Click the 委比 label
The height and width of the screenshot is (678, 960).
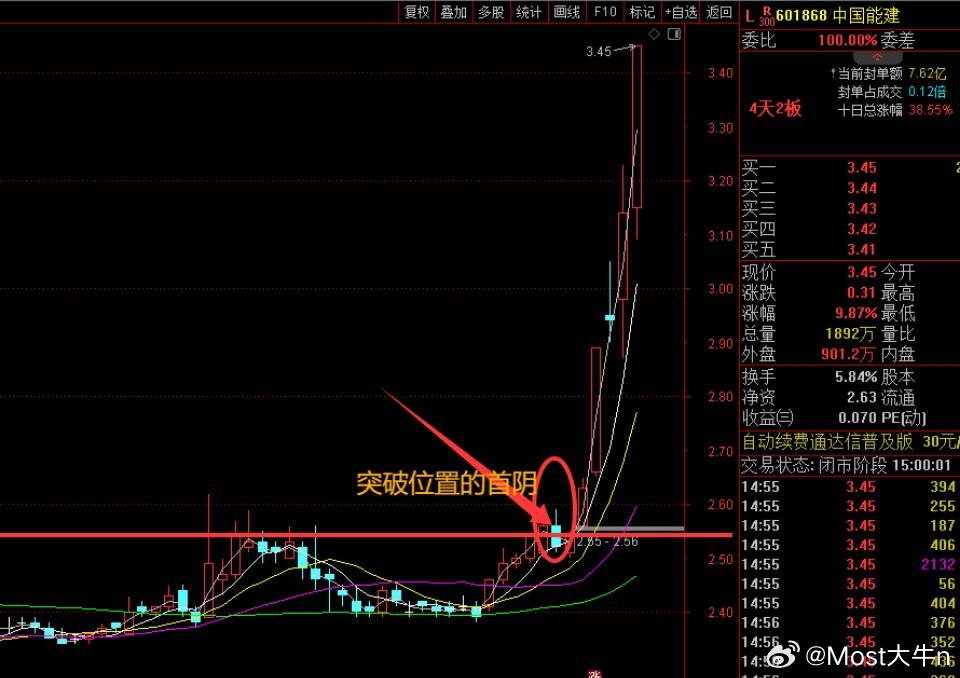tap(759, 40)
